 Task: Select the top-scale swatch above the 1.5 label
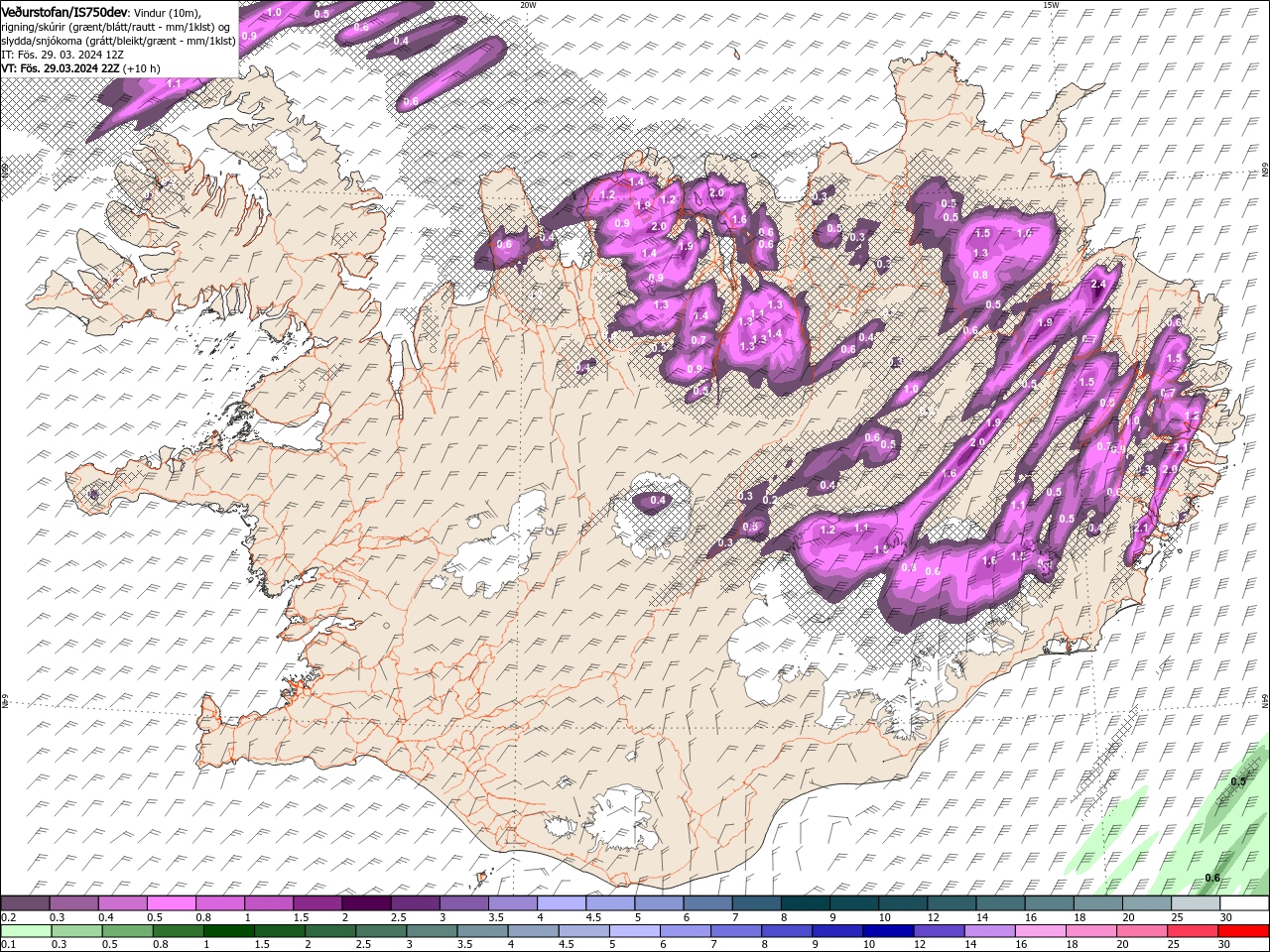(x=317, y=903)
